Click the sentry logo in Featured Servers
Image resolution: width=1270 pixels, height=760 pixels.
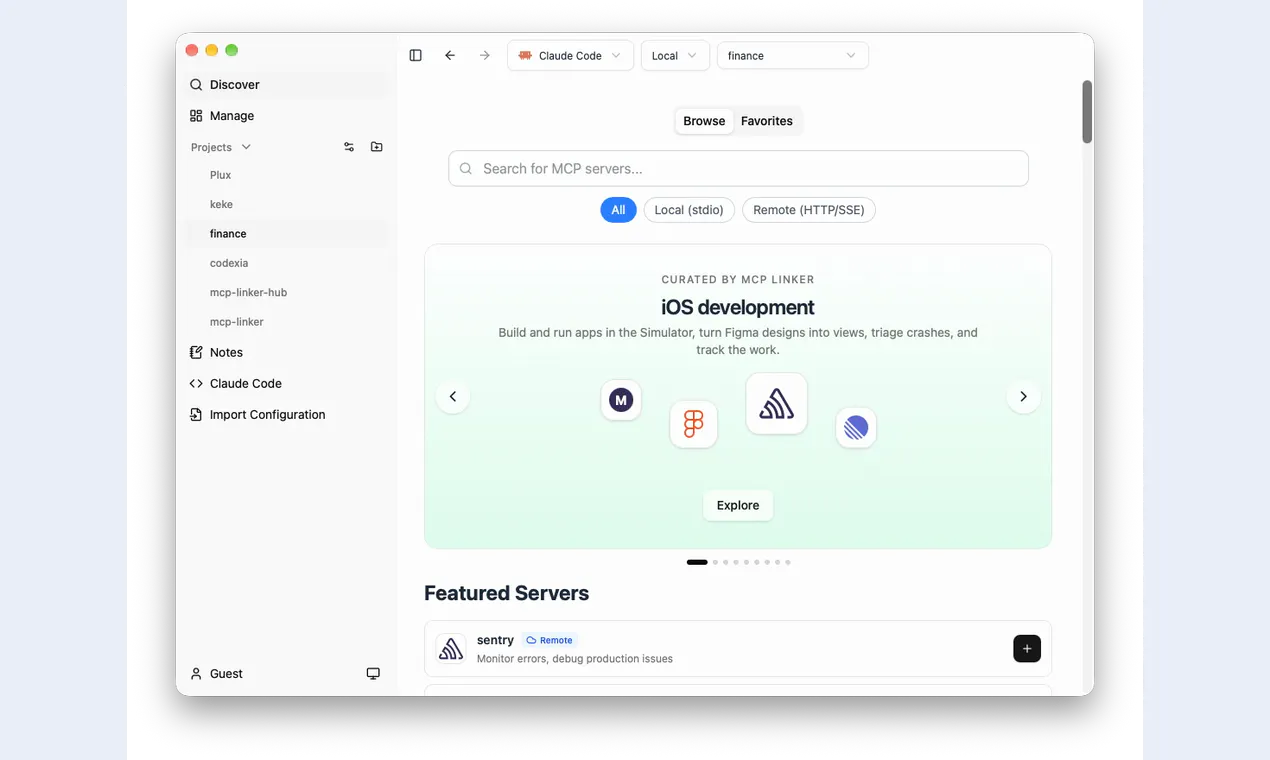click(x=451, y=649)
